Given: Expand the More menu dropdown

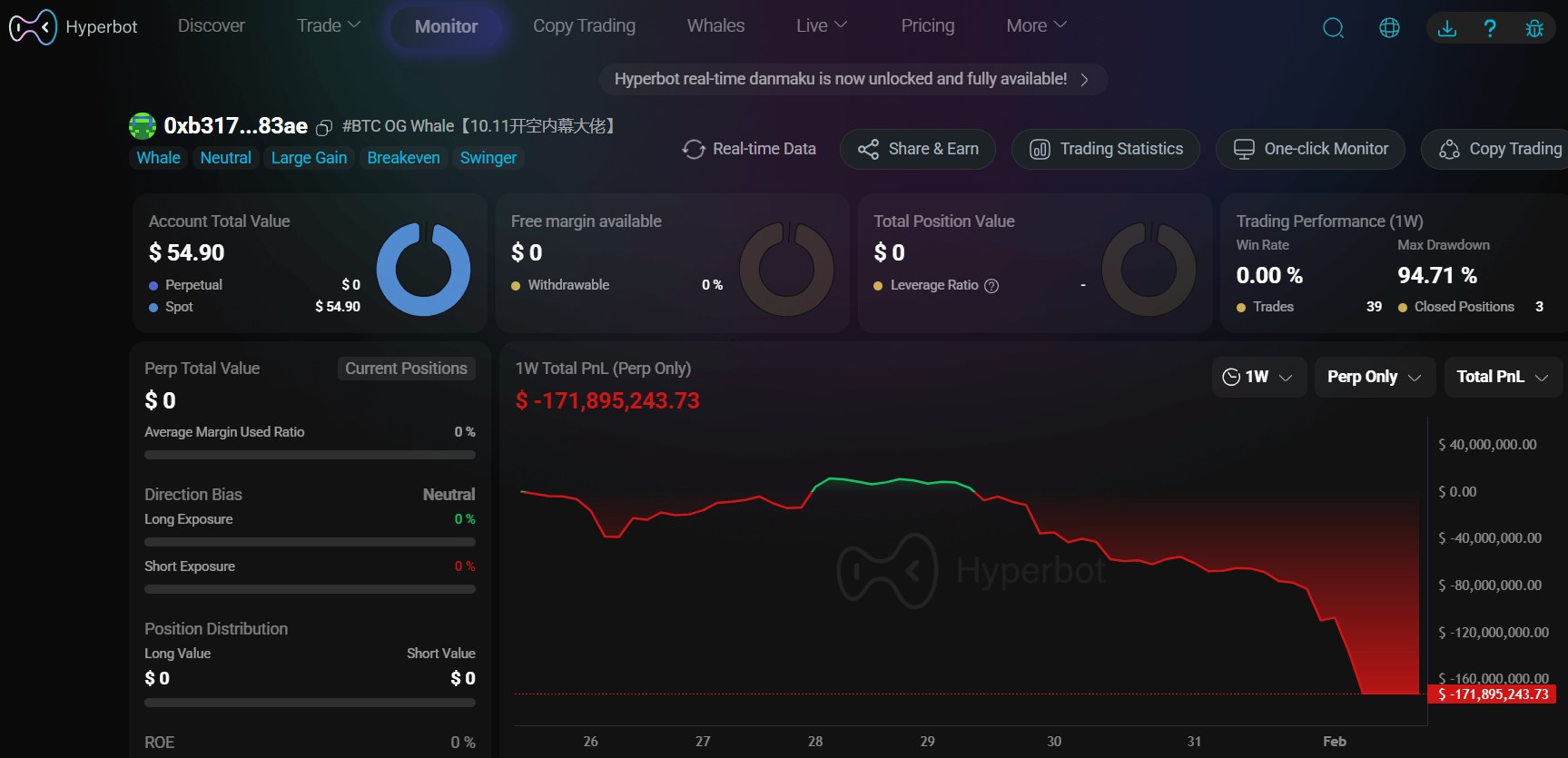Looking at the screenshot, I should click(x=1036, y=25).
